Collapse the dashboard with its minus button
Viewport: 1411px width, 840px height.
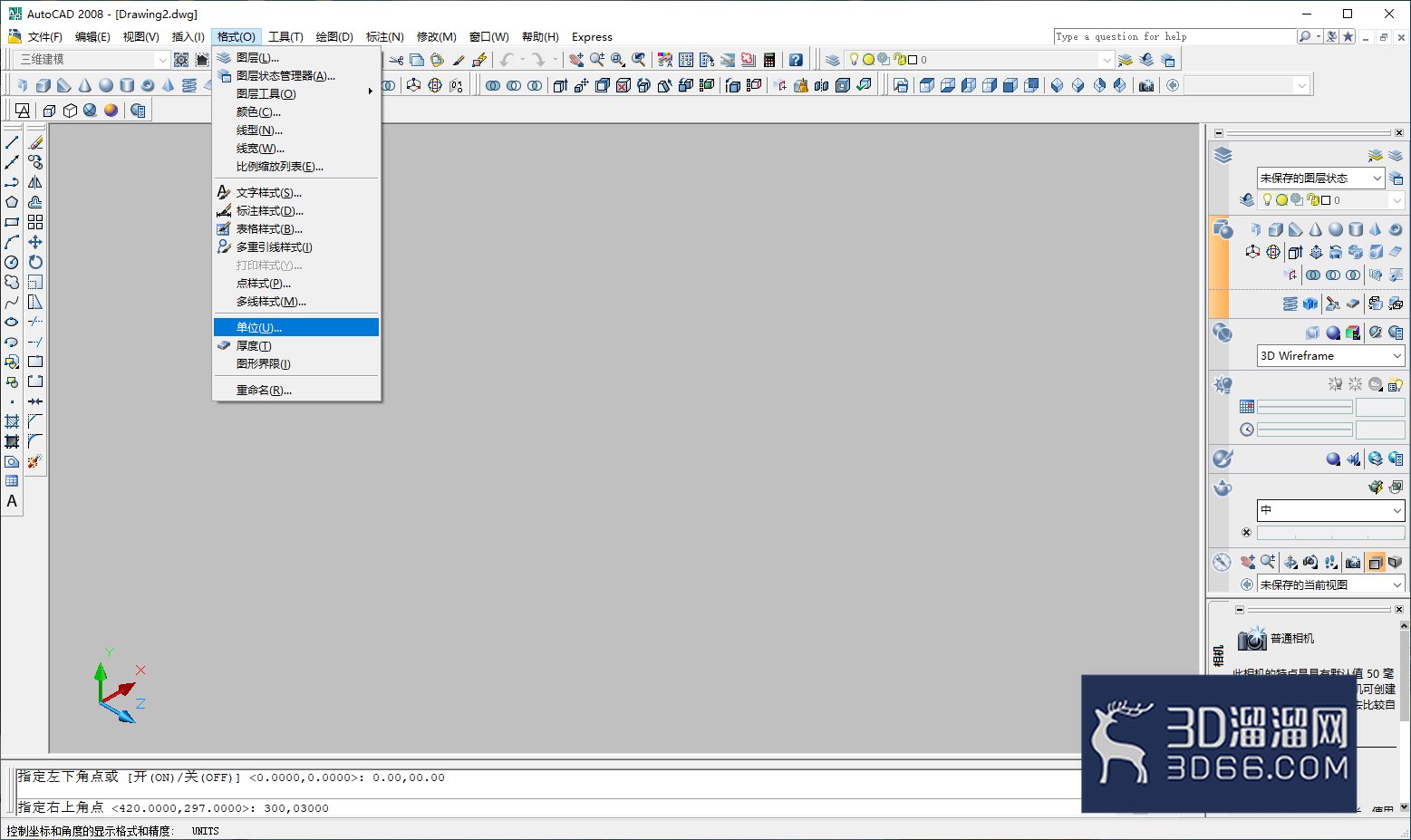click(1219, 132)
